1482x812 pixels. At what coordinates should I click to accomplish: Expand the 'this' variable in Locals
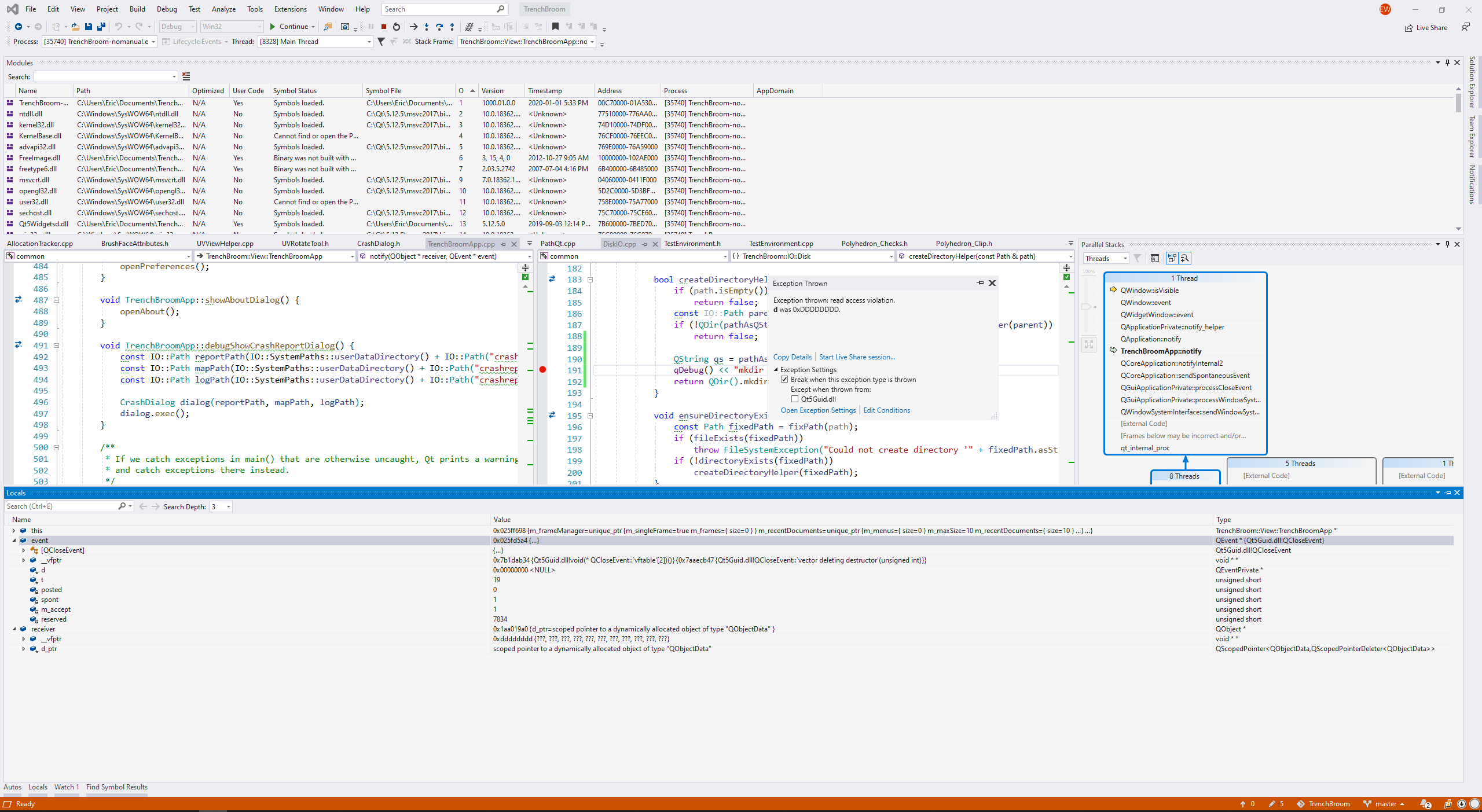pos(14,531)
